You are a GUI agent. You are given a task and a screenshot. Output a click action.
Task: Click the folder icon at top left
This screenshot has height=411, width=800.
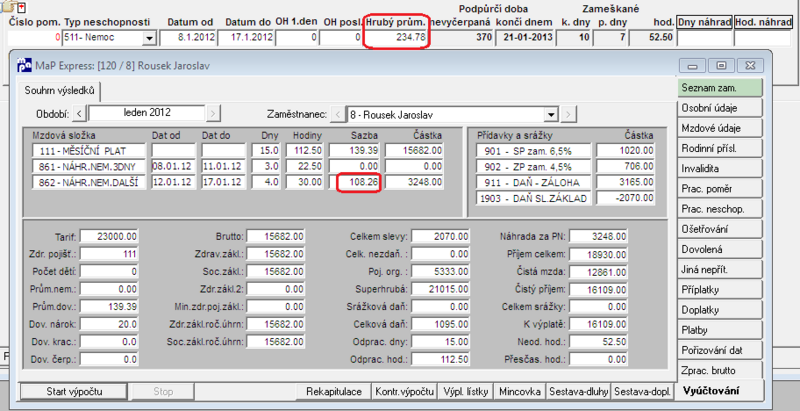point(8,7)
